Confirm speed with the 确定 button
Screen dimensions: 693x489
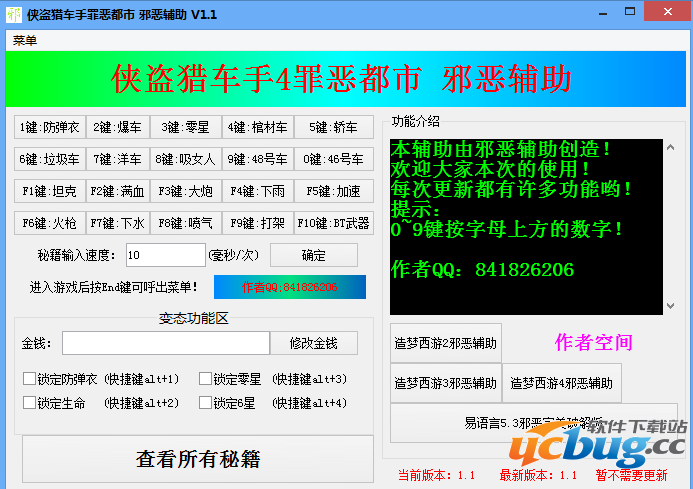click(x=314, y=255)
